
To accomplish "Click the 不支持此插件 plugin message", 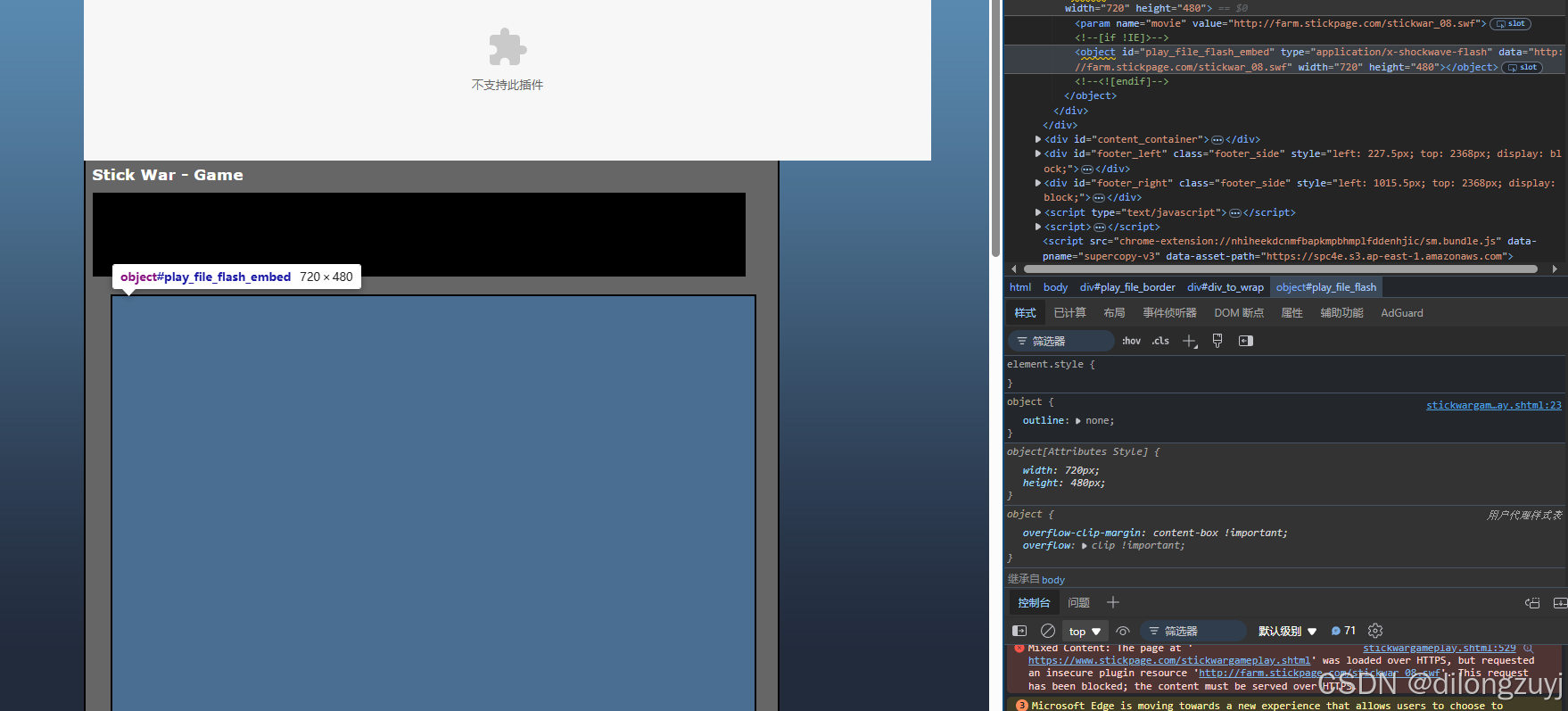I will (x=508, y=85).
